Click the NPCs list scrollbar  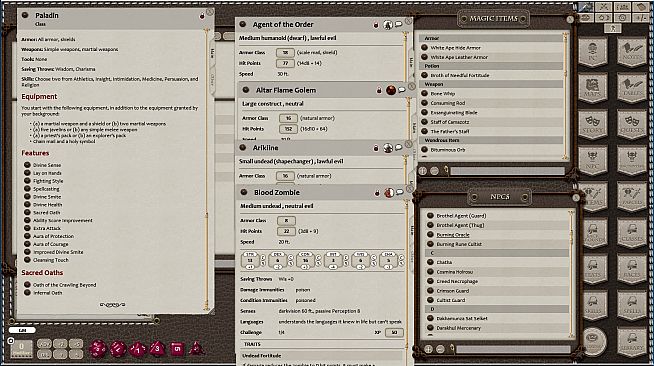(x=571, y=273)
